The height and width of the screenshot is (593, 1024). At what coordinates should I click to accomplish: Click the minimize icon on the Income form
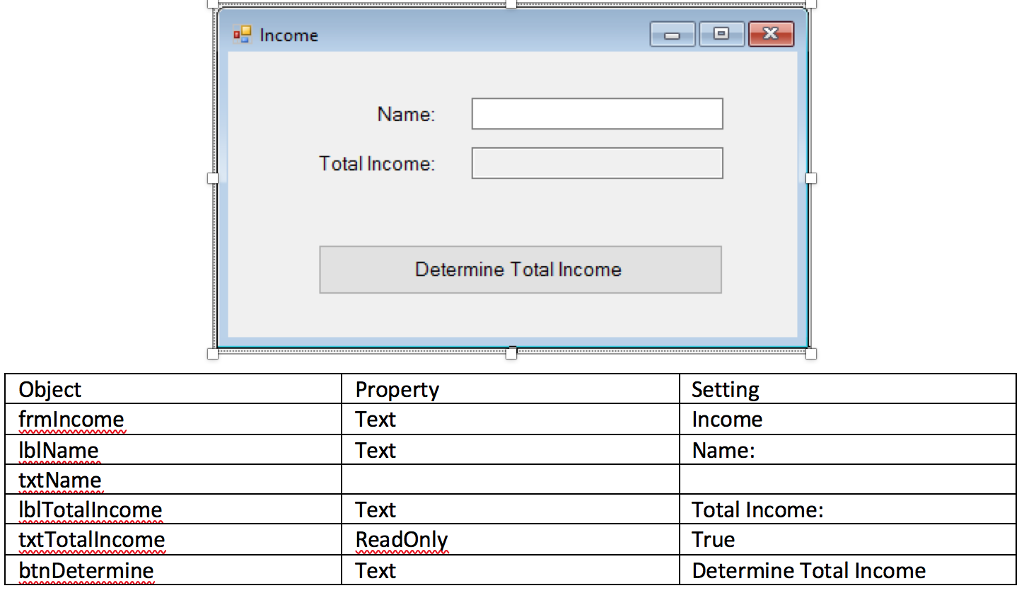672,33
